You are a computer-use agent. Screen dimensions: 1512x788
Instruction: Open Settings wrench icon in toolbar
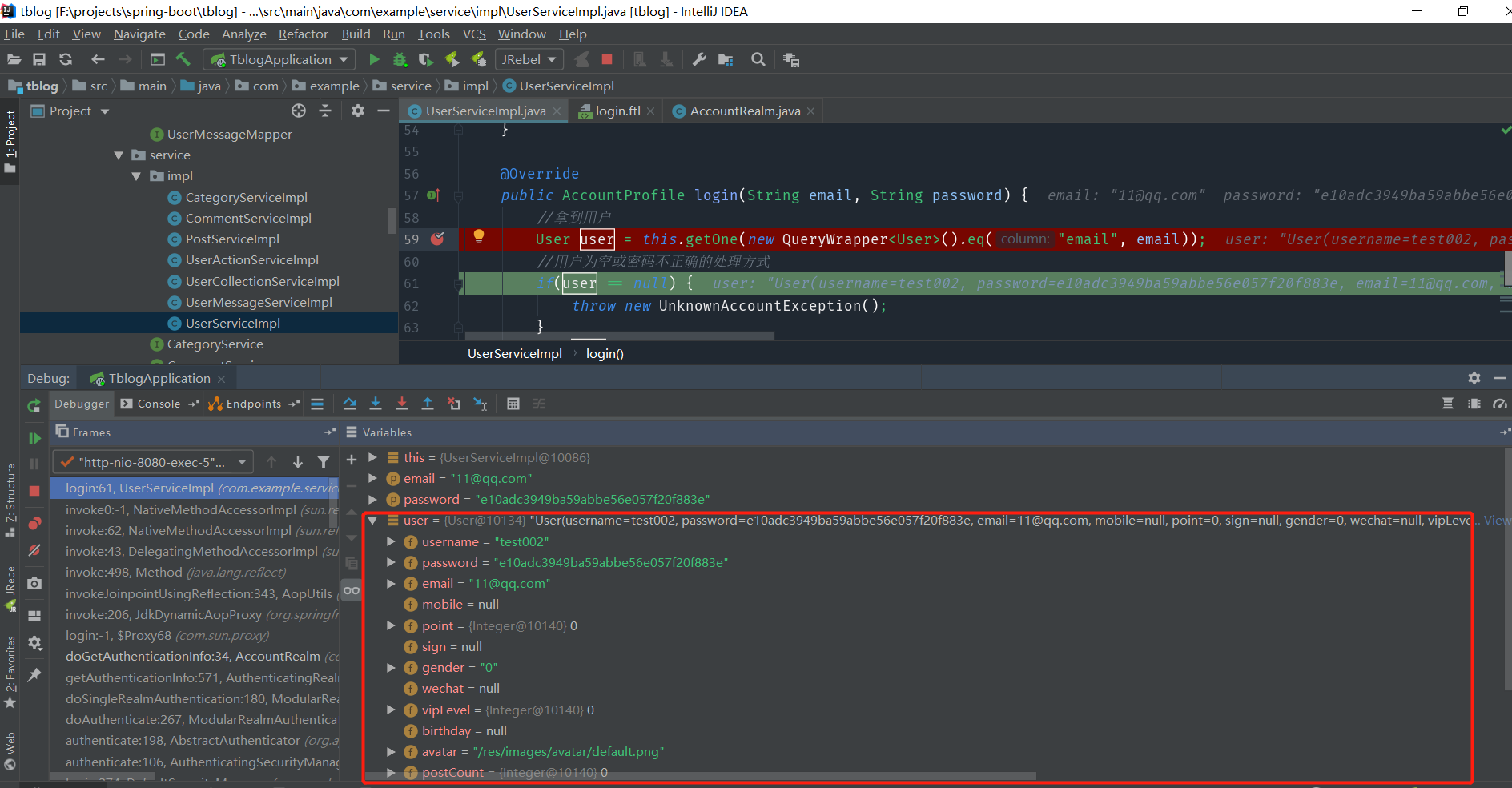[x=699, y=59]
